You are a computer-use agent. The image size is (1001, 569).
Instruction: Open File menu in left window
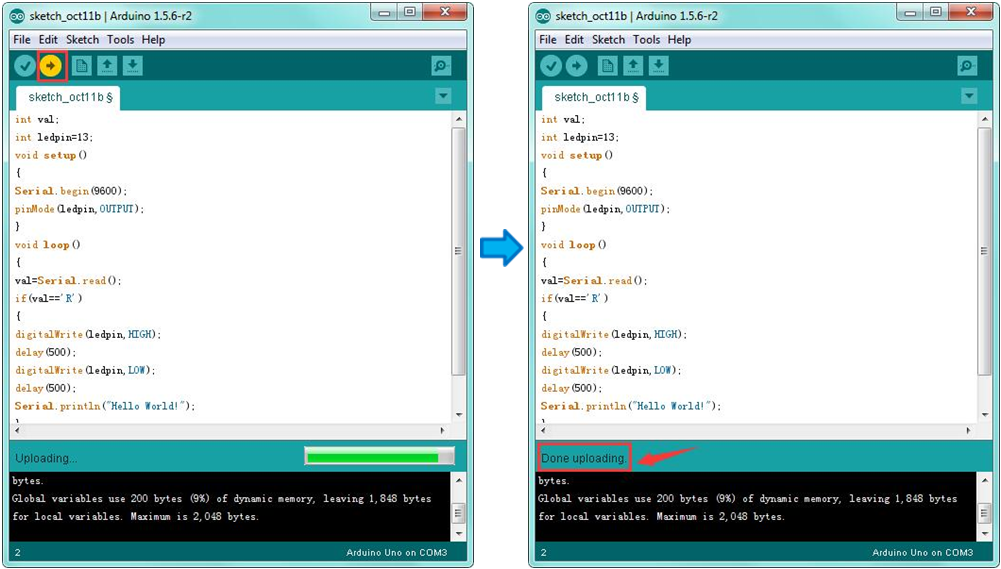(x=22, y=40)
